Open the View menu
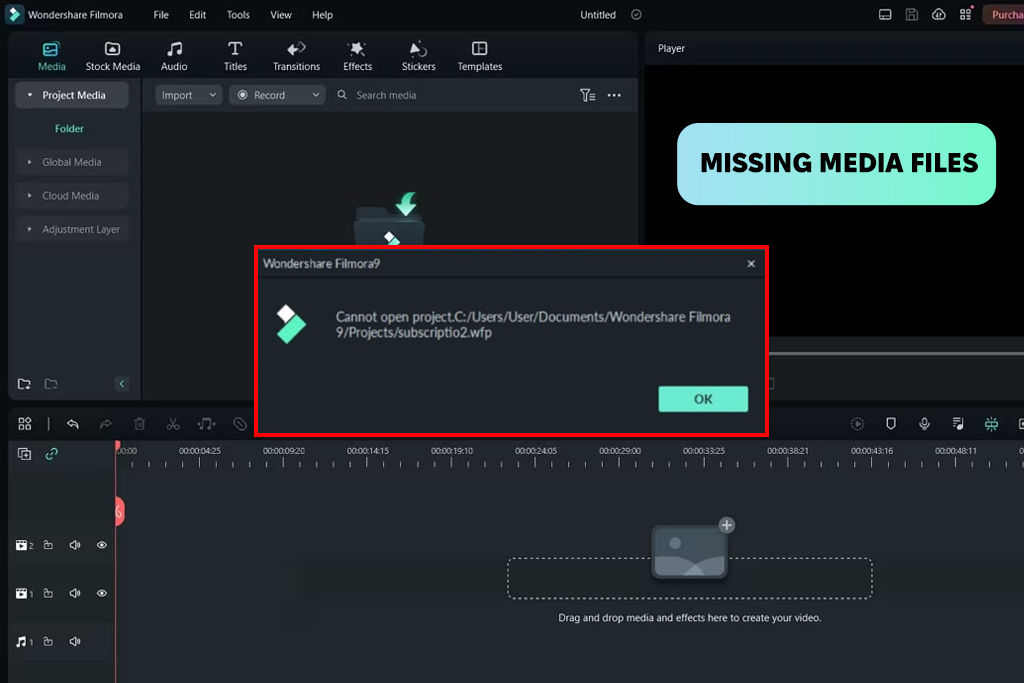Screen dimensions: 1024x683 click(281, 14)
